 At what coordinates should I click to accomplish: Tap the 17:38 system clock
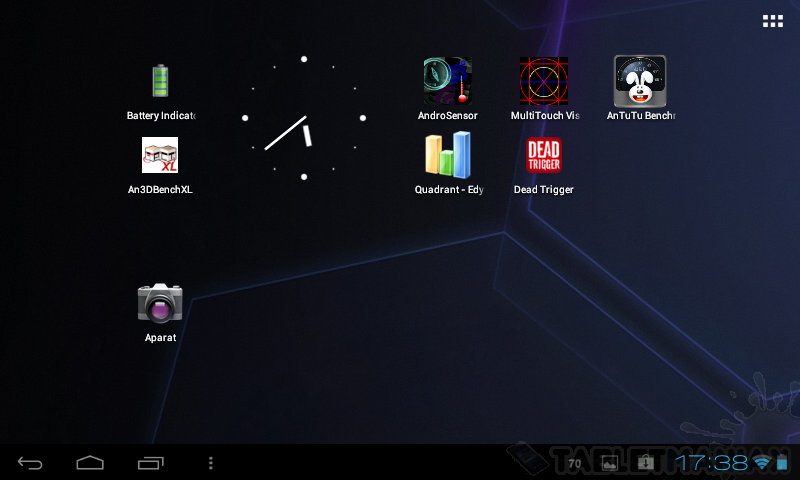711,463
